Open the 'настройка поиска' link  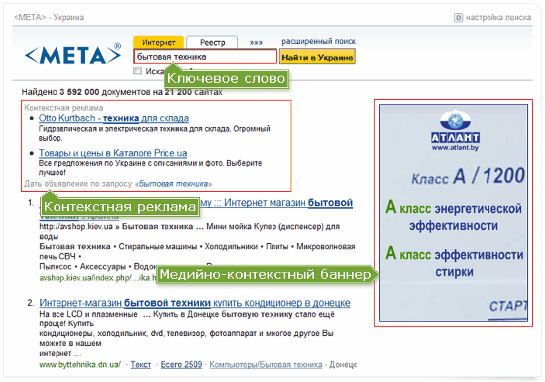click(498, 17)
